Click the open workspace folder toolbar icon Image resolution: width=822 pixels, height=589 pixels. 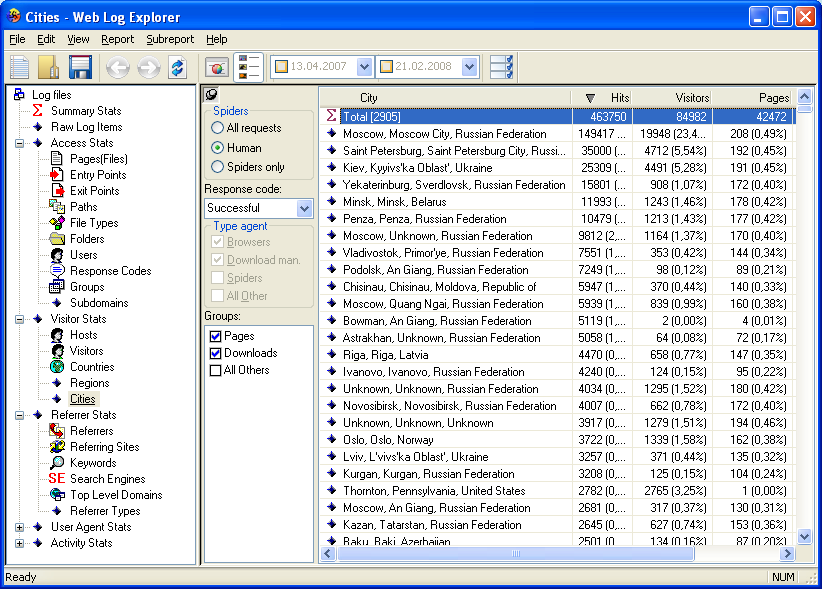(x=49, y=67)
